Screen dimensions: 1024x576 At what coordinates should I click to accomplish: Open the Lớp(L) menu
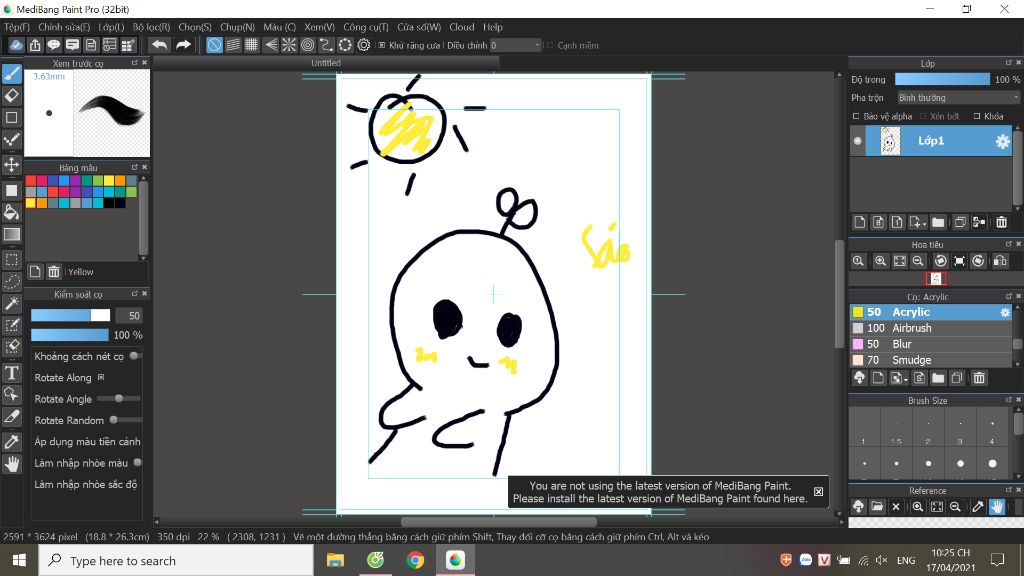pyautogui.click(x=111, y=27)
